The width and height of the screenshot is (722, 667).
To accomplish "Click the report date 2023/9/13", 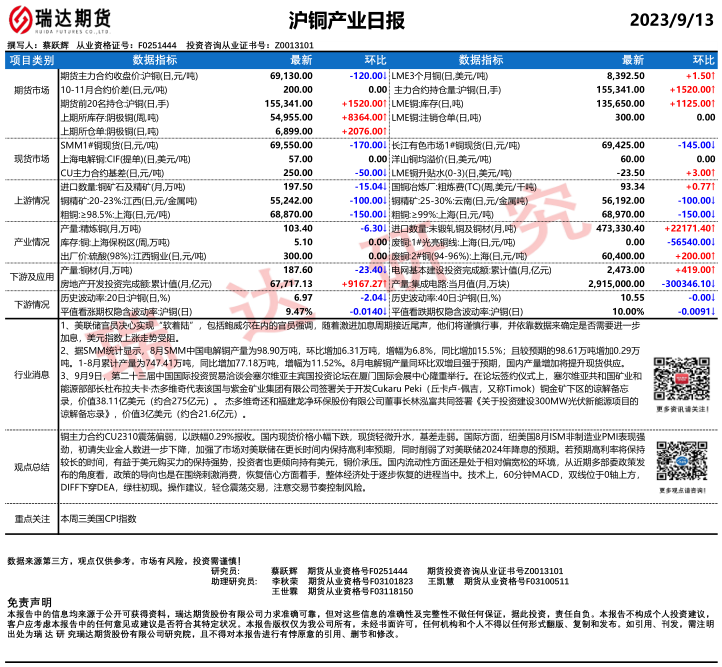I will (x=672, y=20).
